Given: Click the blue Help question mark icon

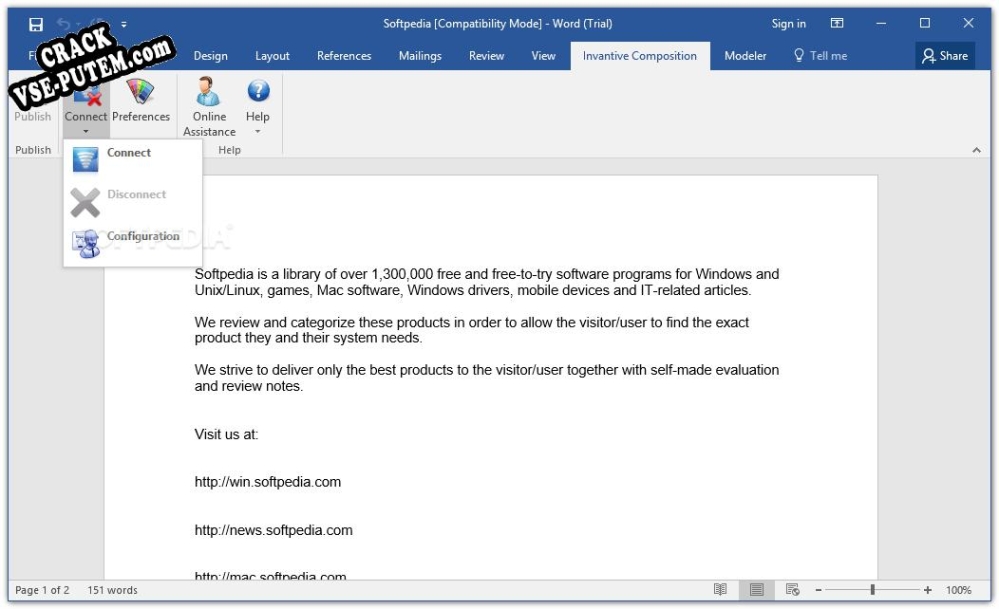Looking at the screenshot, I should [258, 90].
